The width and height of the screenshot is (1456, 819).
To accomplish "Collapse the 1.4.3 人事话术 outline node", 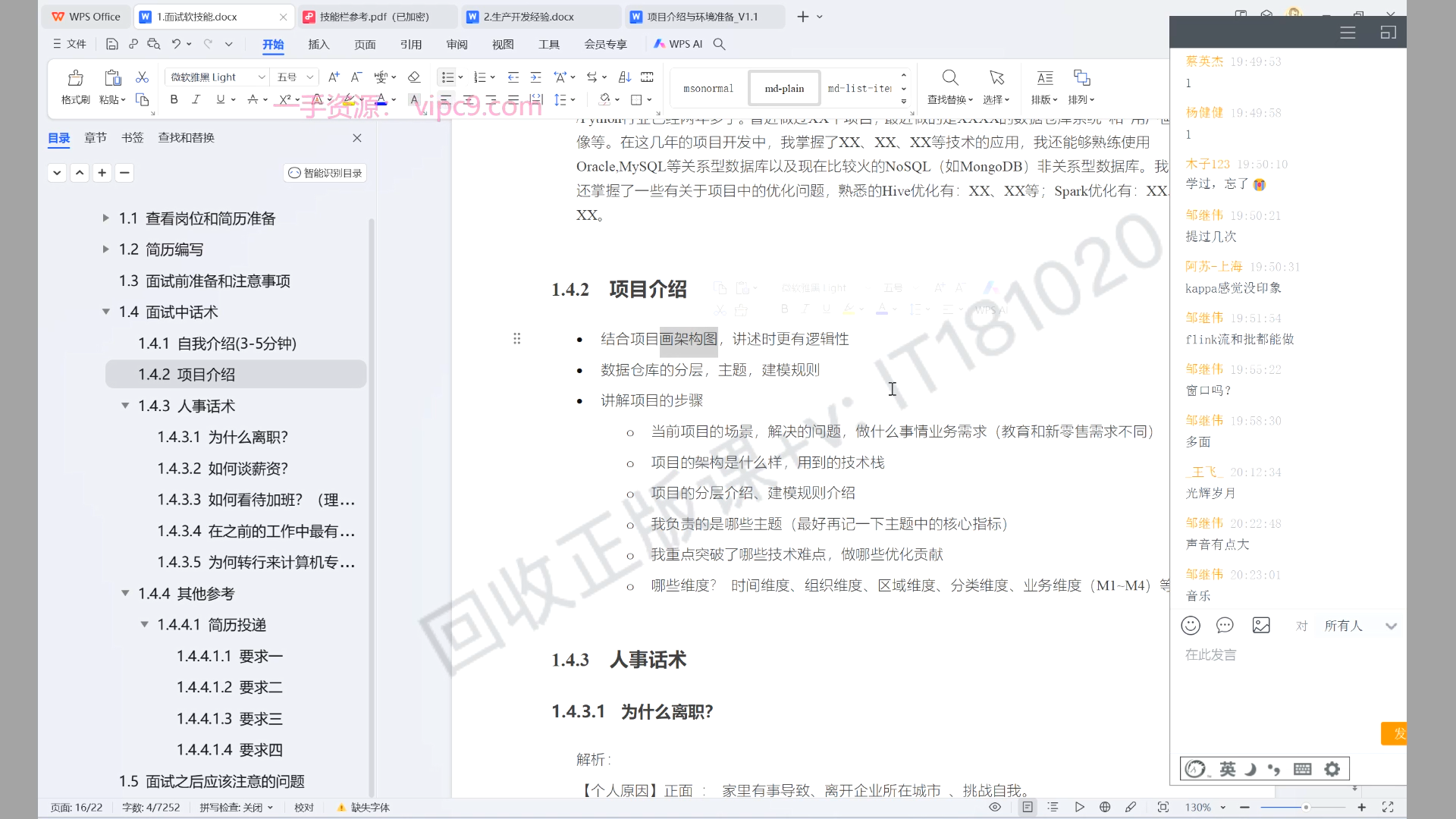I will (x=125, y=406).
